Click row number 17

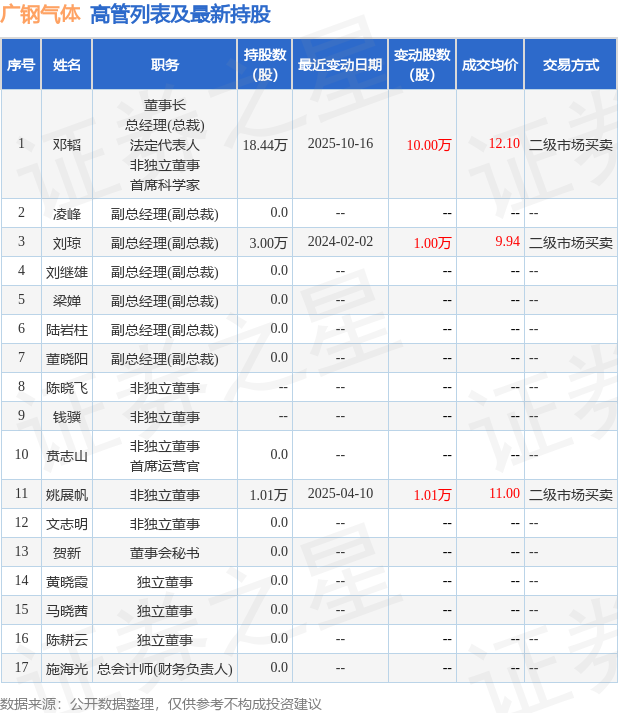tap(21, 668)
